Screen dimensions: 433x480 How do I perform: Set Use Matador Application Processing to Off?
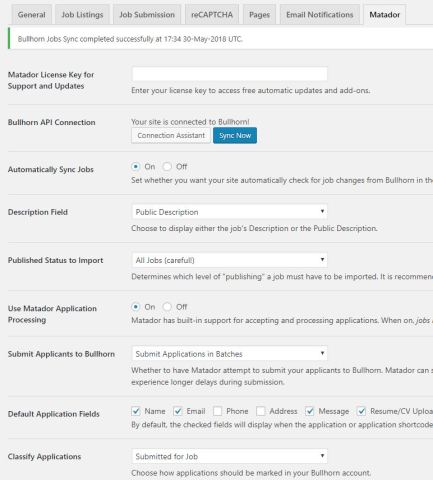click(x=167, y=307)
